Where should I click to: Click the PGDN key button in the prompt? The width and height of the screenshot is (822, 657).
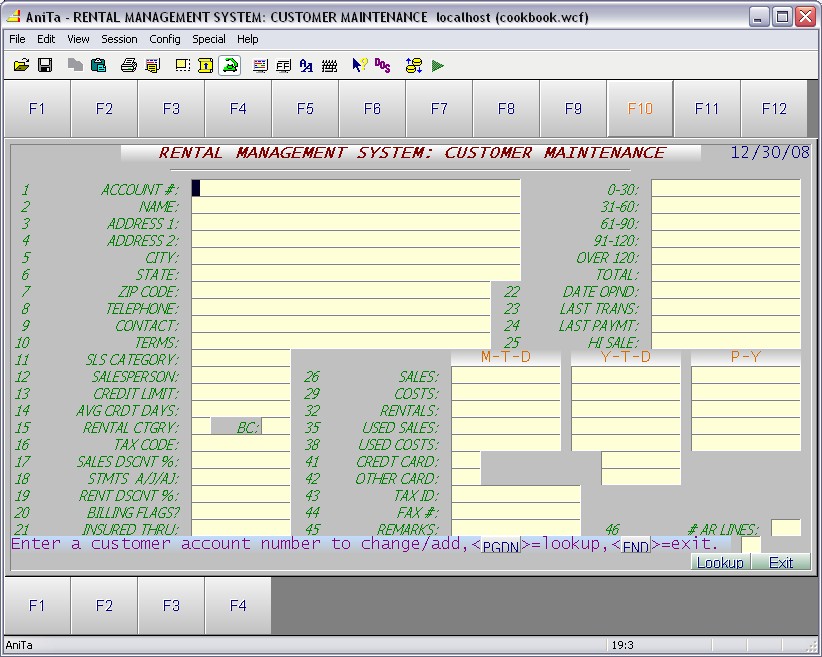(x=501, y=545)
